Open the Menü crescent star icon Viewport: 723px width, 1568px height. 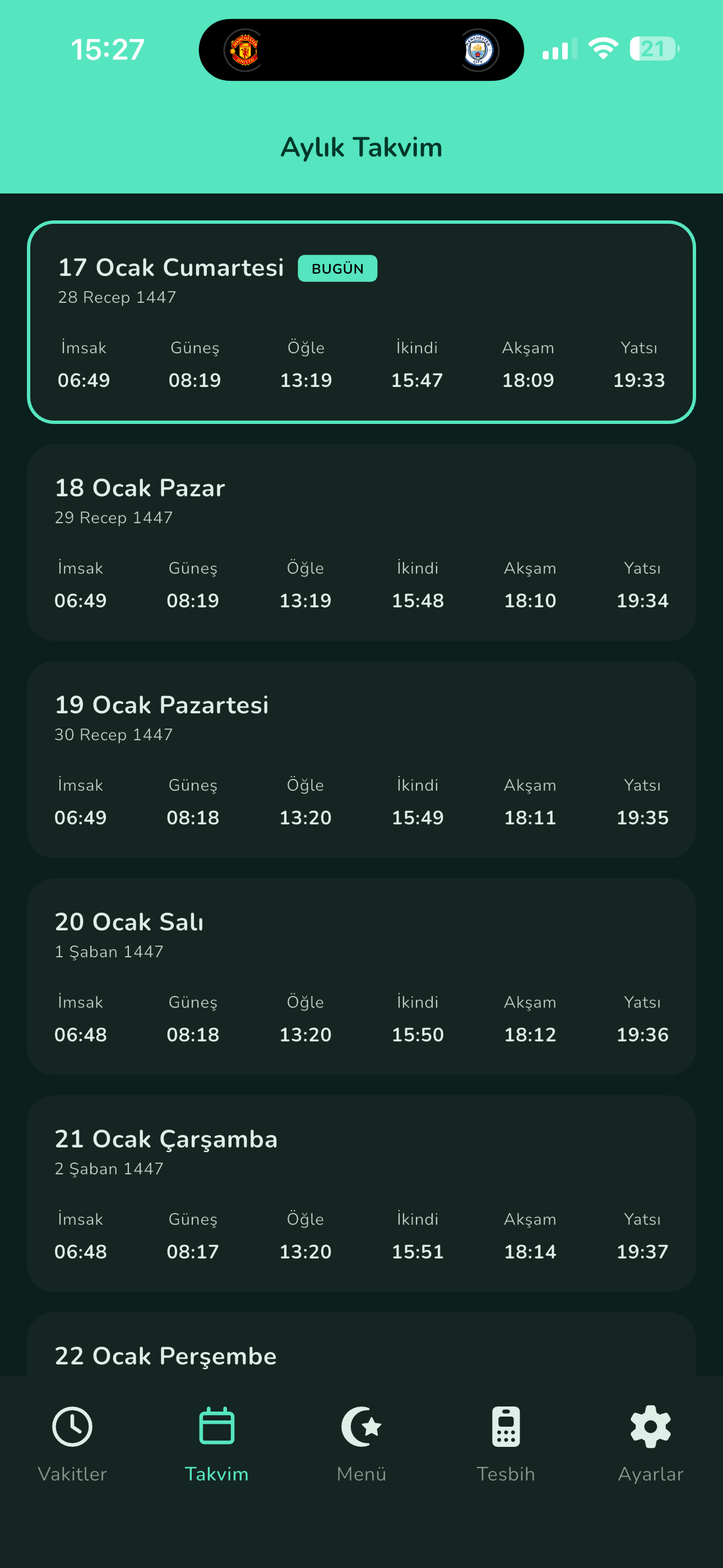pyautogui.click(x=361, y=1426)
